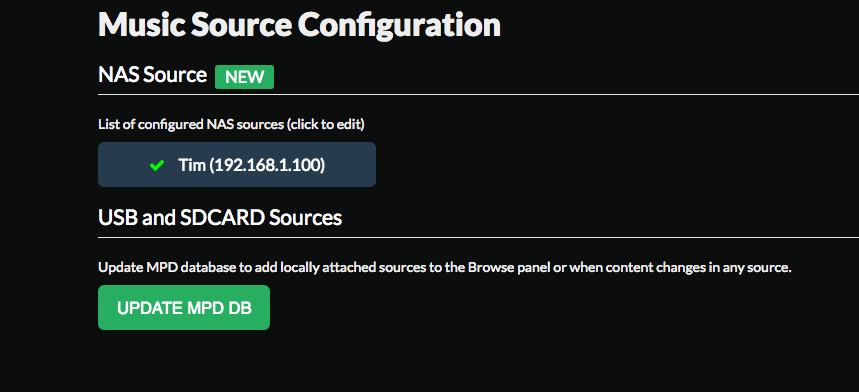
Task: Click the green NEW badge
Action: coord(244,77)
